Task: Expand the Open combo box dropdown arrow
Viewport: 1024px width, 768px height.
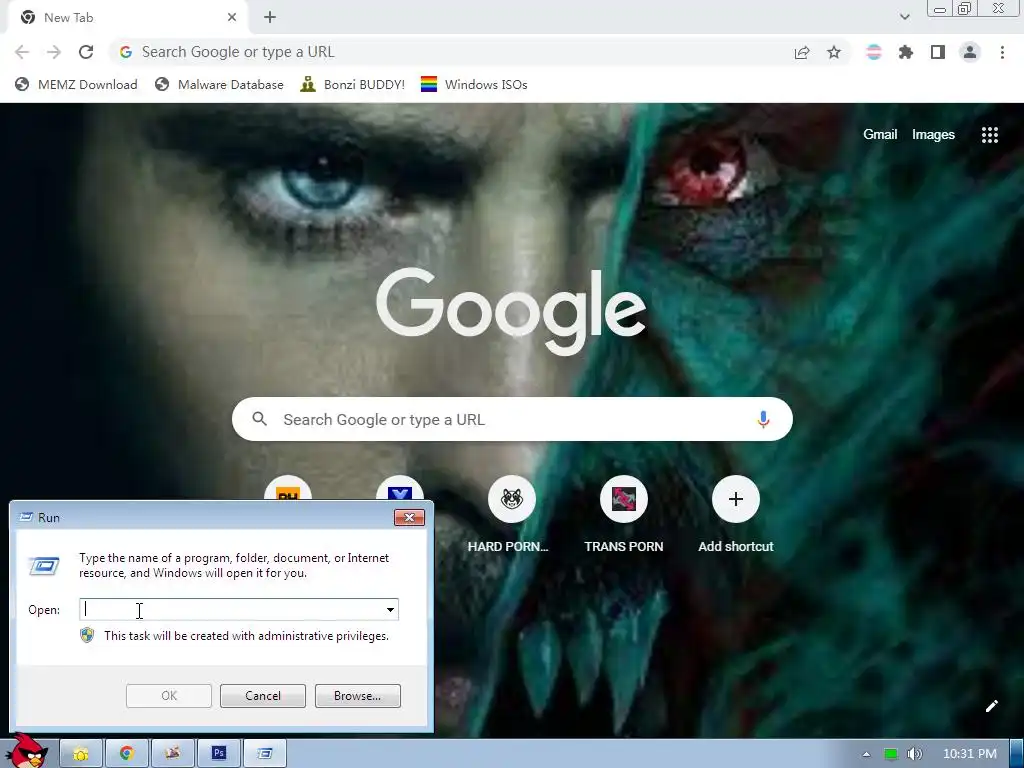Action: tap(390, 609)
